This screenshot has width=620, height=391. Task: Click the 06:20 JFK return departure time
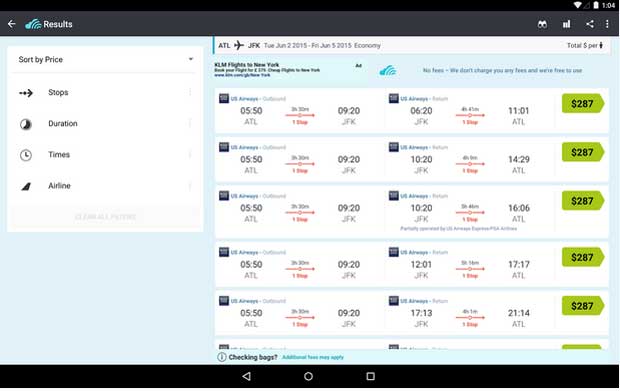[421, 111]
